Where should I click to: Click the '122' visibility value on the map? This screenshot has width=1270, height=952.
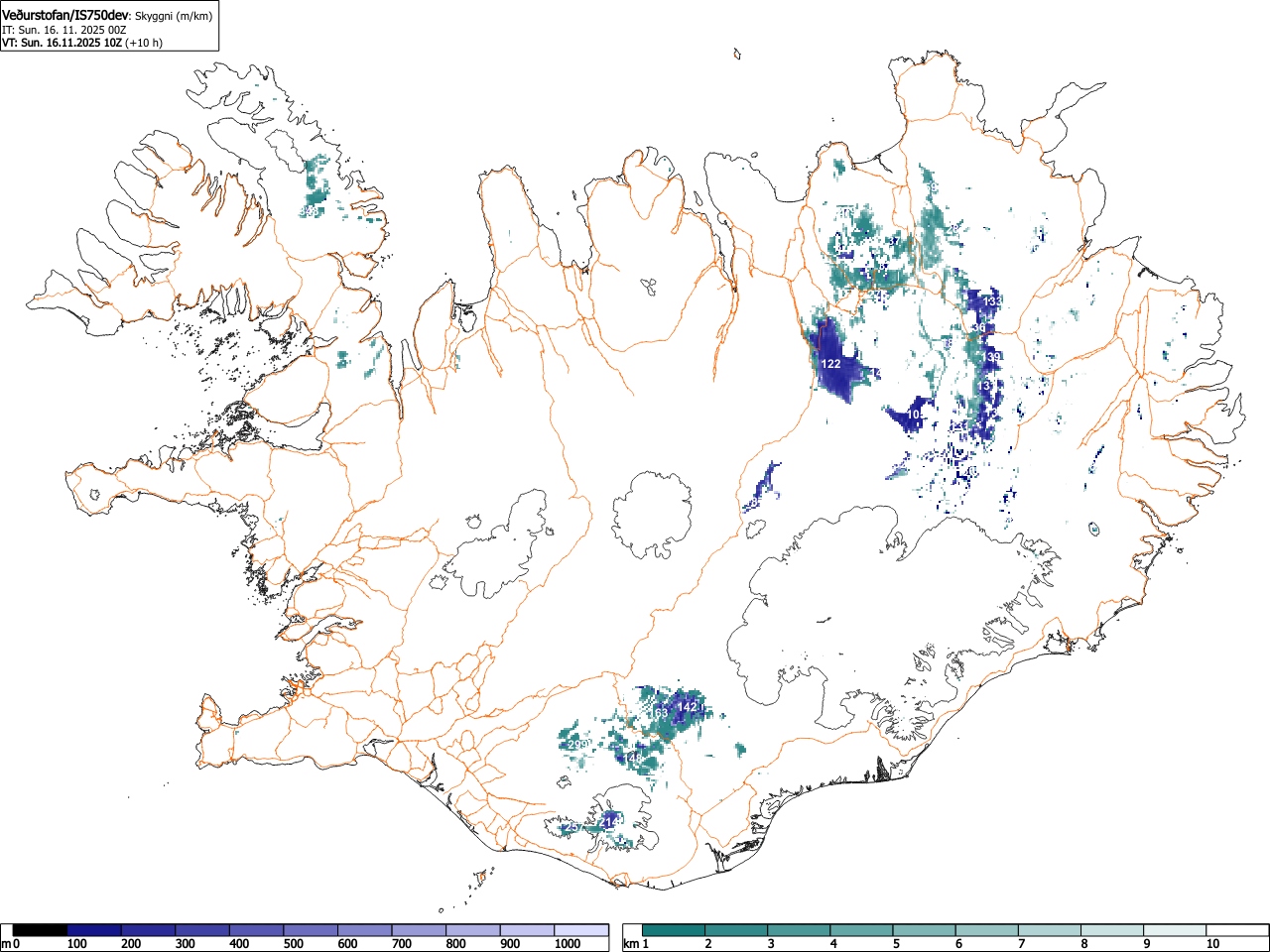tap(830, 364)
